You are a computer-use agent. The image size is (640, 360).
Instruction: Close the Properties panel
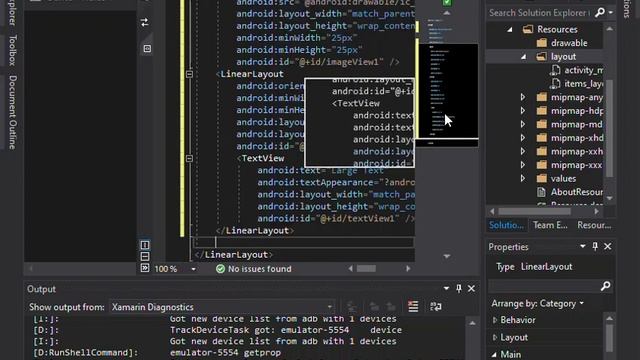pyautogui.click(x=608, y=246)
